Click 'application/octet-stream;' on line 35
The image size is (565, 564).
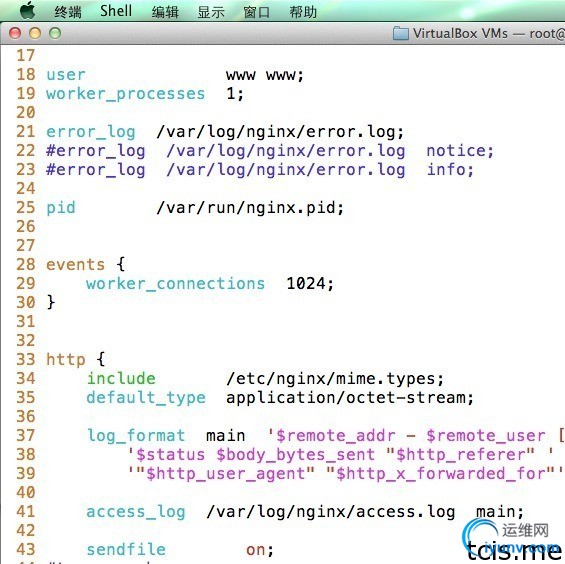click(x=350, y=398)
